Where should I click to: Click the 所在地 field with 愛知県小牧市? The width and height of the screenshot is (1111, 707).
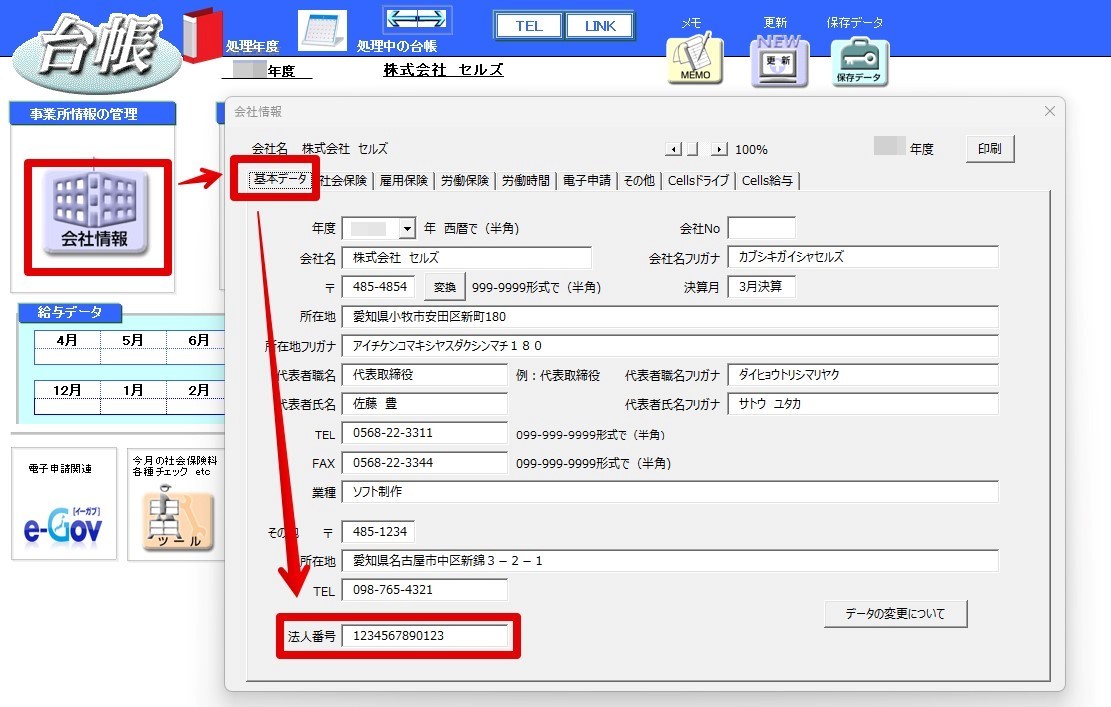point(670,316)
